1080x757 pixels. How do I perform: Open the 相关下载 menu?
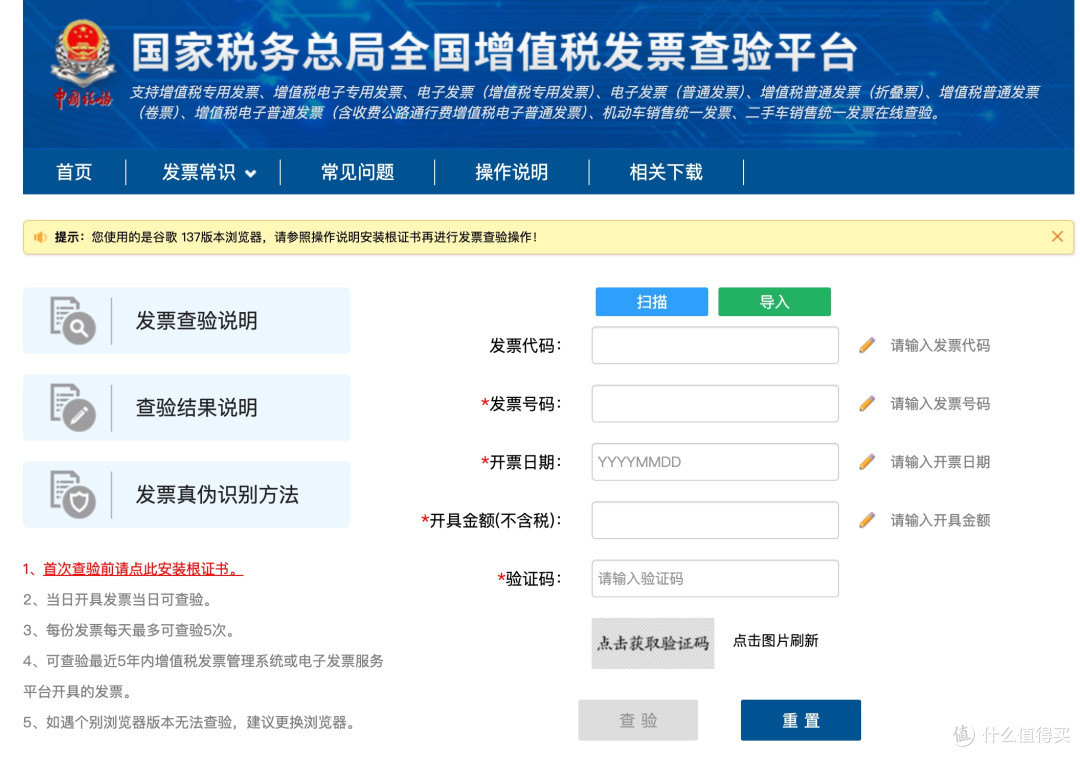pos(666,172)
